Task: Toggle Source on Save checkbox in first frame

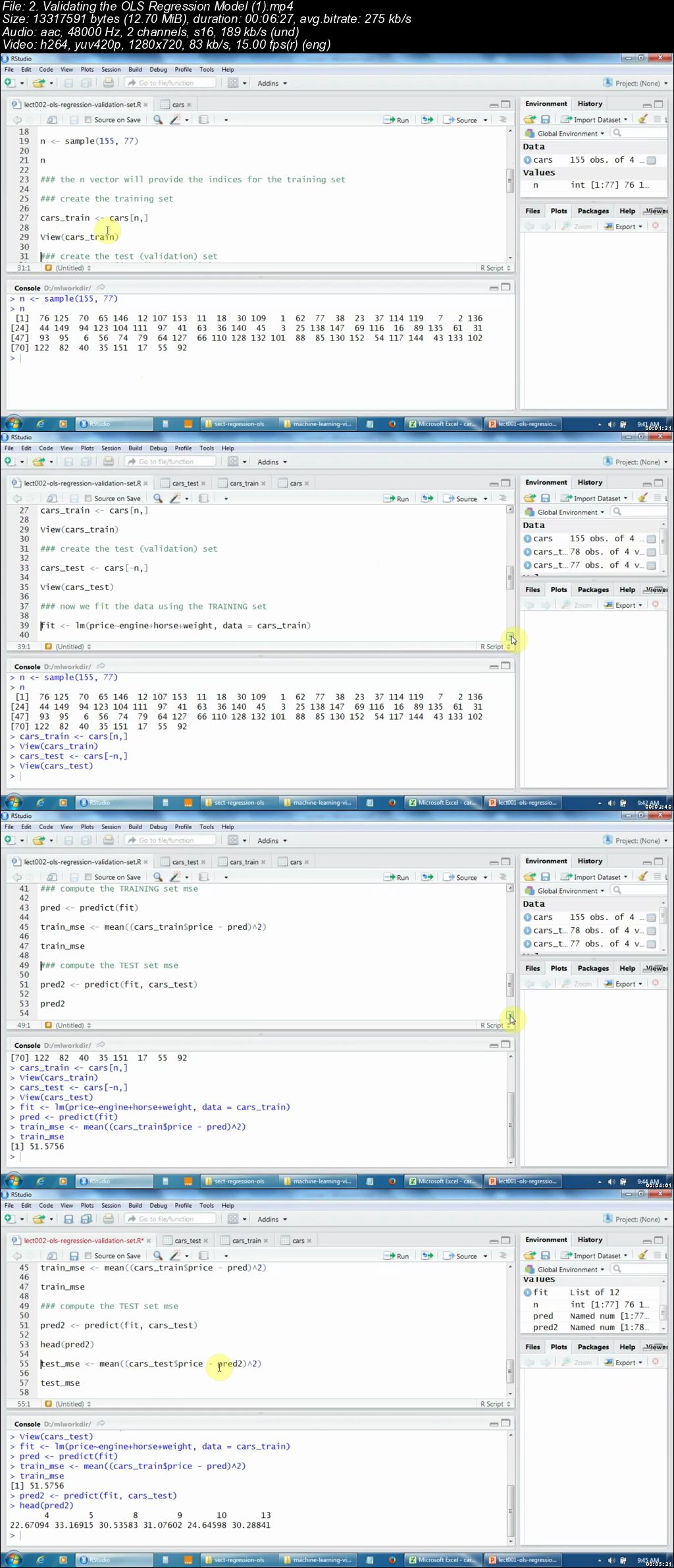Action: coord(88,120)
